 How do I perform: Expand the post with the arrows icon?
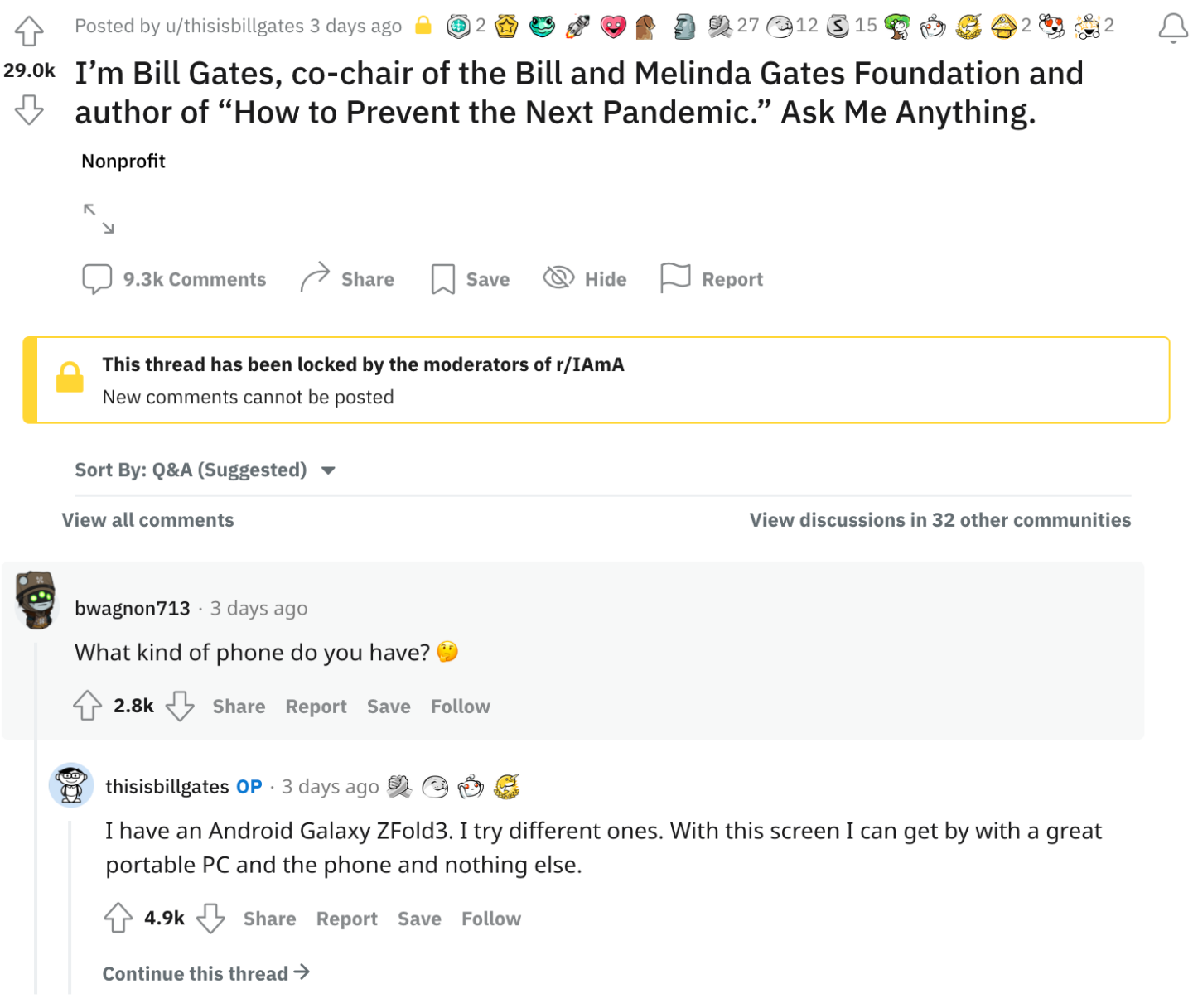(99, 219)
